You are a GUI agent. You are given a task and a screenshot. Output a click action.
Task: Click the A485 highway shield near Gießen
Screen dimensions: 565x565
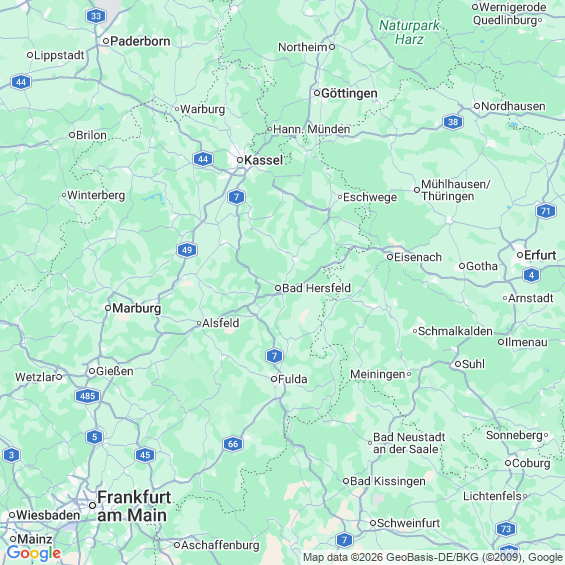[88, 396]
